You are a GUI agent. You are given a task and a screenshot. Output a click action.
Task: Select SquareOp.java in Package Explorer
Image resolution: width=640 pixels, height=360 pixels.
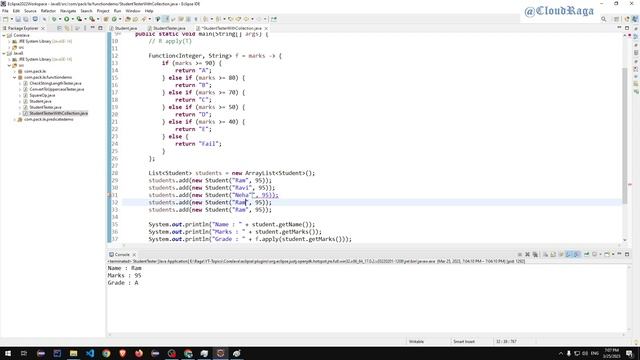(x=42, y=95)
